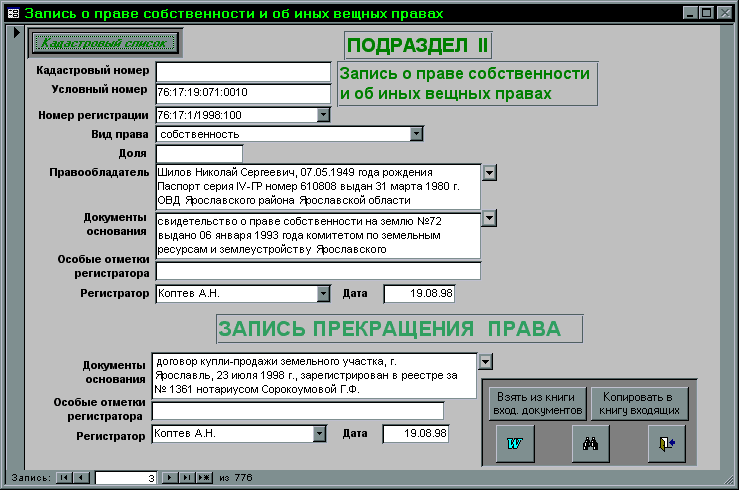Go to next record navigation button
Viewport: 739px width, 490px height.
click(169, 477)
